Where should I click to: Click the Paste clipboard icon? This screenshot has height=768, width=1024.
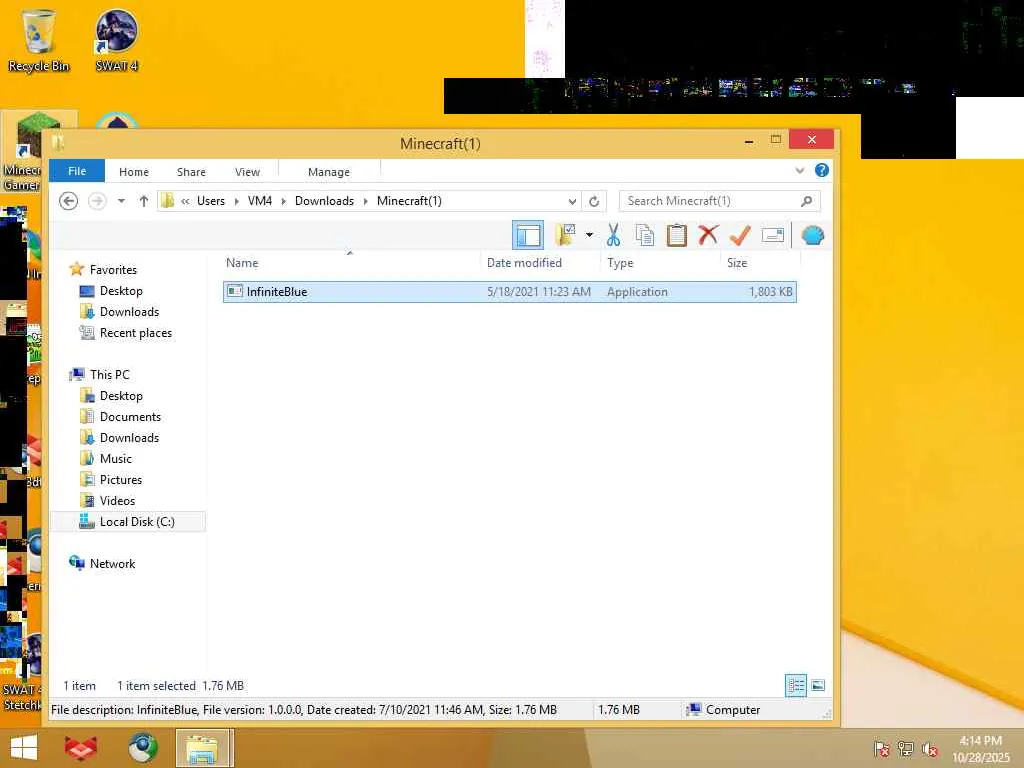677,235
